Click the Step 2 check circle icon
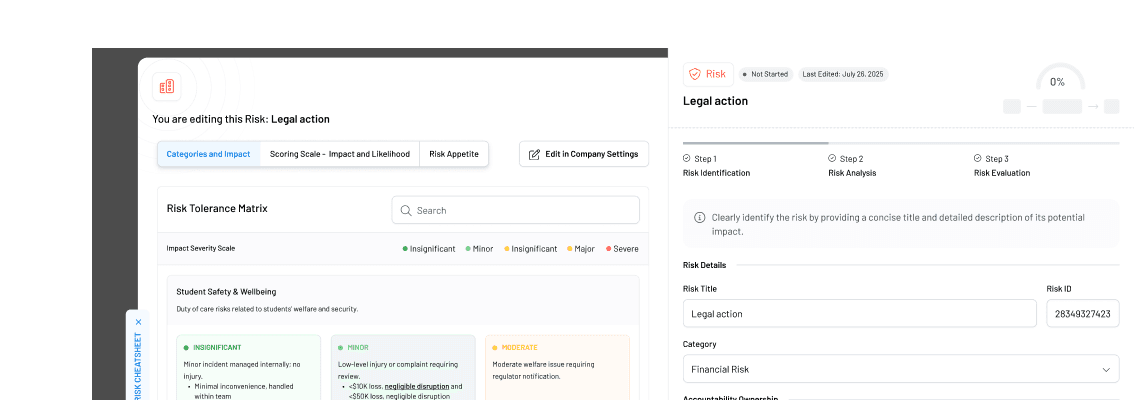This screenshot has width=1134, height=400. (x=832, y=158)
